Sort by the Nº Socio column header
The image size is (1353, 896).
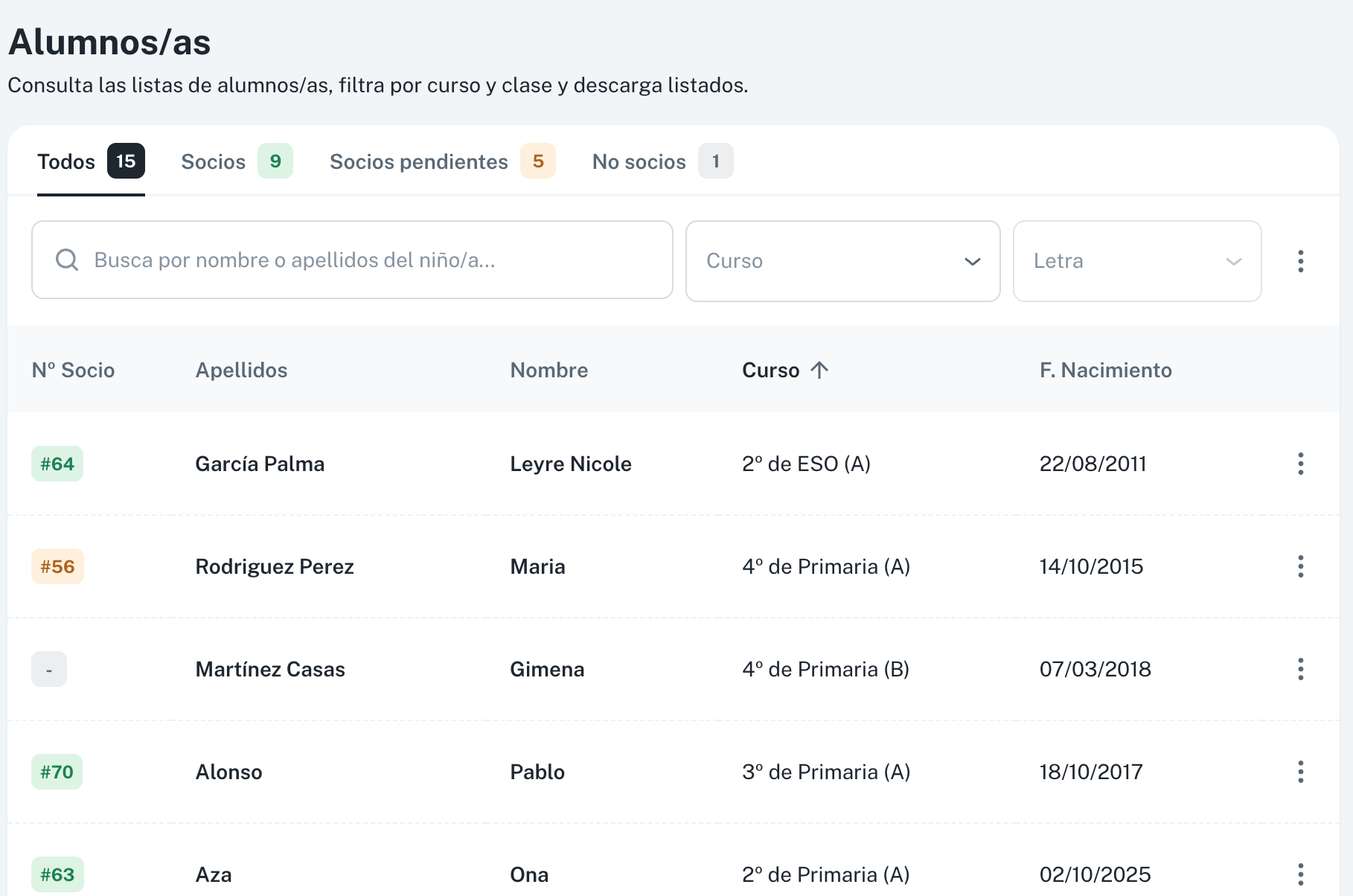[73, 370]
